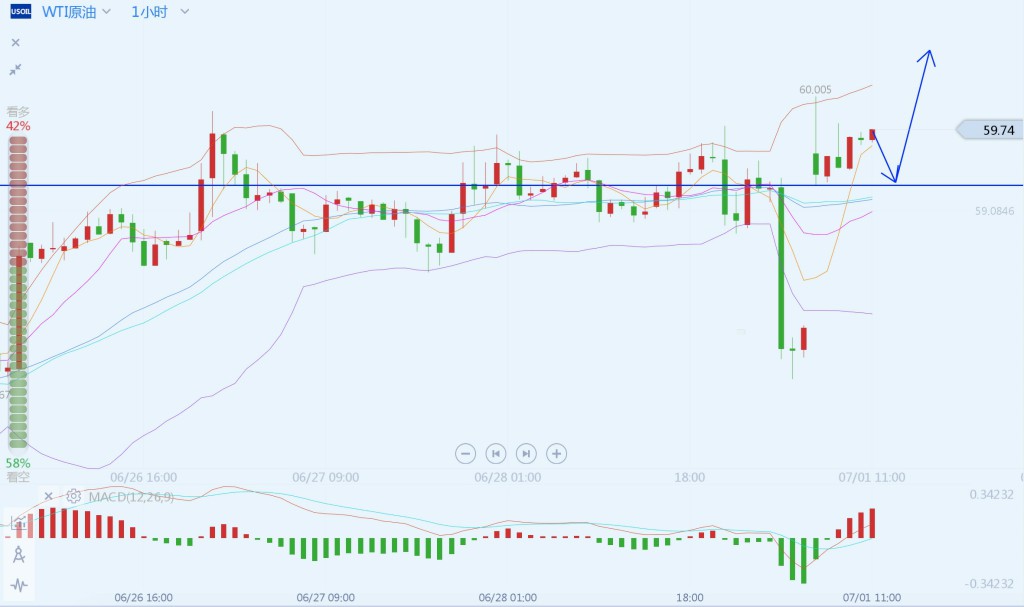The height and width of the screenshot is (607, 1024).
Task: Click the USOIL logo icon
Action: click(x=20, y=12)
